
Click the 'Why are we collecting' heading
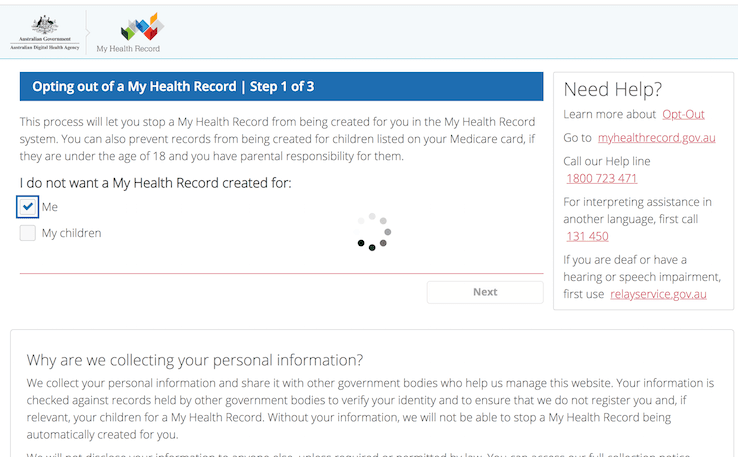click(195, 360)
